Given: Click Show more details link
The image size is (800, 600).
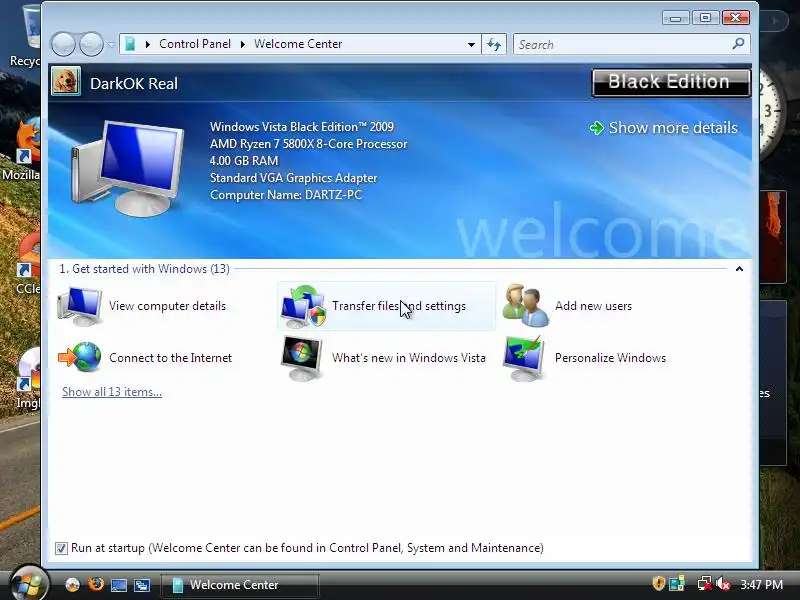Looking at the screenshot, I should [x=673, y=128].
